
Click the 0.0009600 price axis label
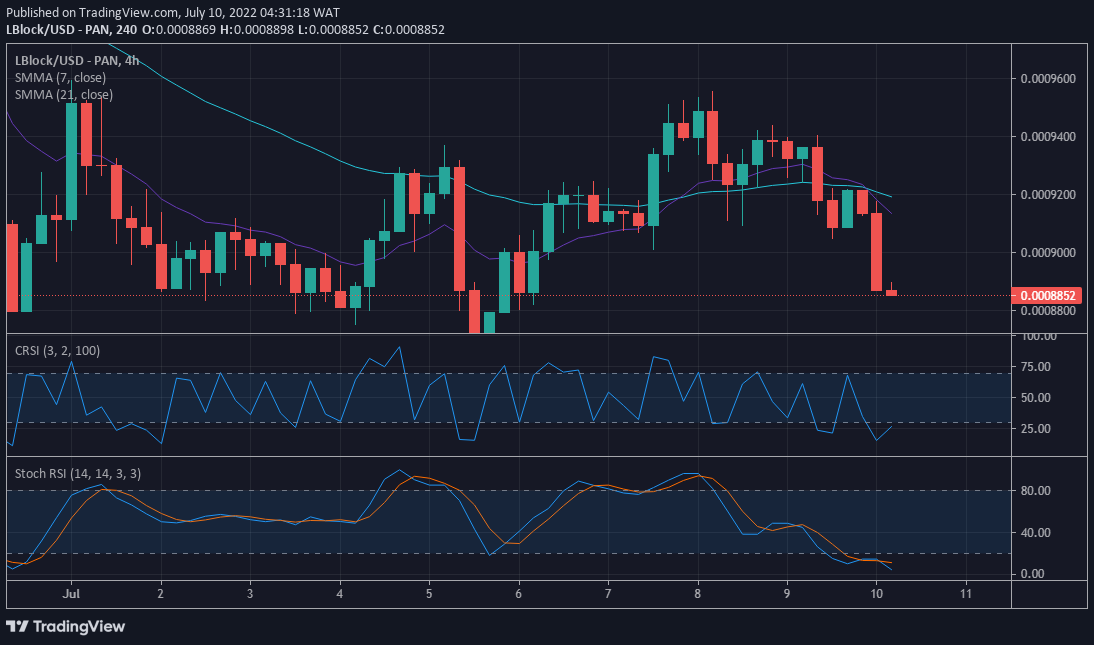[1048, 78]
